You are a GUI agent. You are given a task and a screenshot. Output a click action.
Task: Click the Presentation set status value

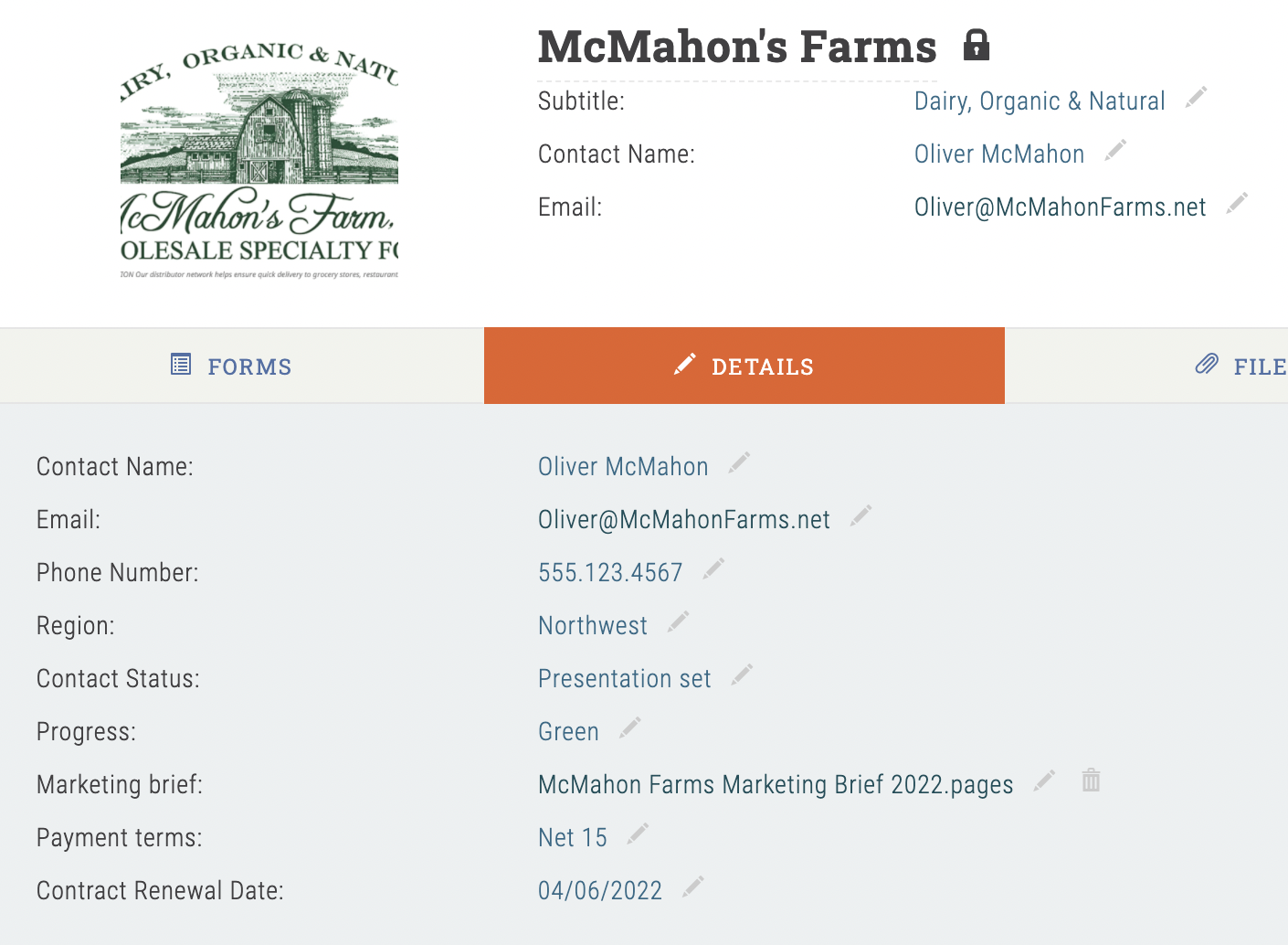624,679
